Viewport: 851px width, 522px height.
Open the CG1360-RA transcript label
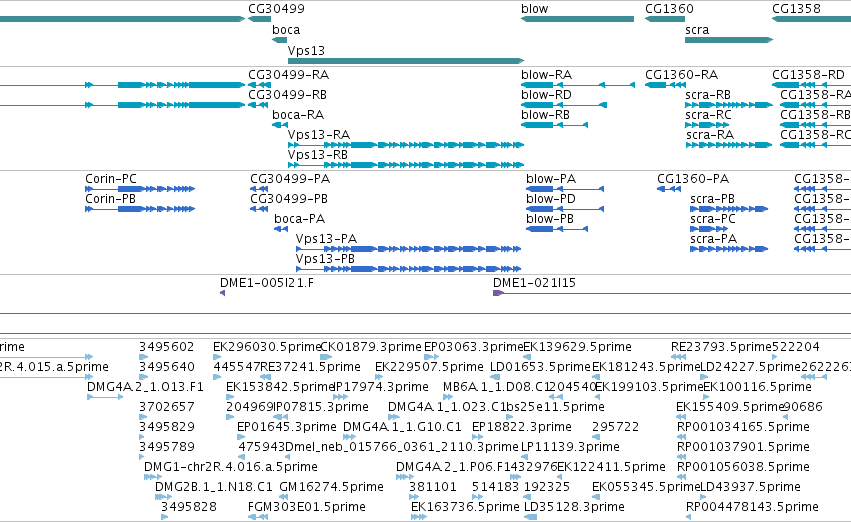tap(682, 74)
